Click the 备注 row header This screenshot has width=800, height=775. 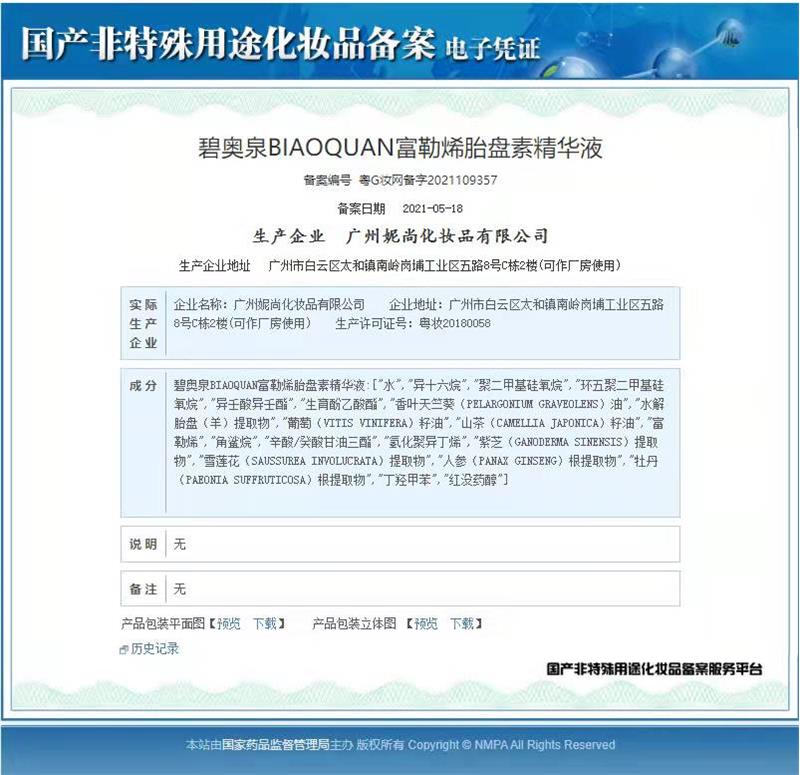(x=143, y=589)
